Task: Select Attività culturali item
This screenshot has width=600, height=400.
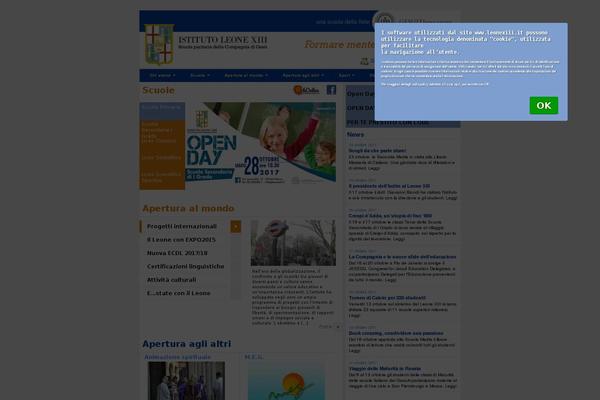Action: (x=171, y=280)
